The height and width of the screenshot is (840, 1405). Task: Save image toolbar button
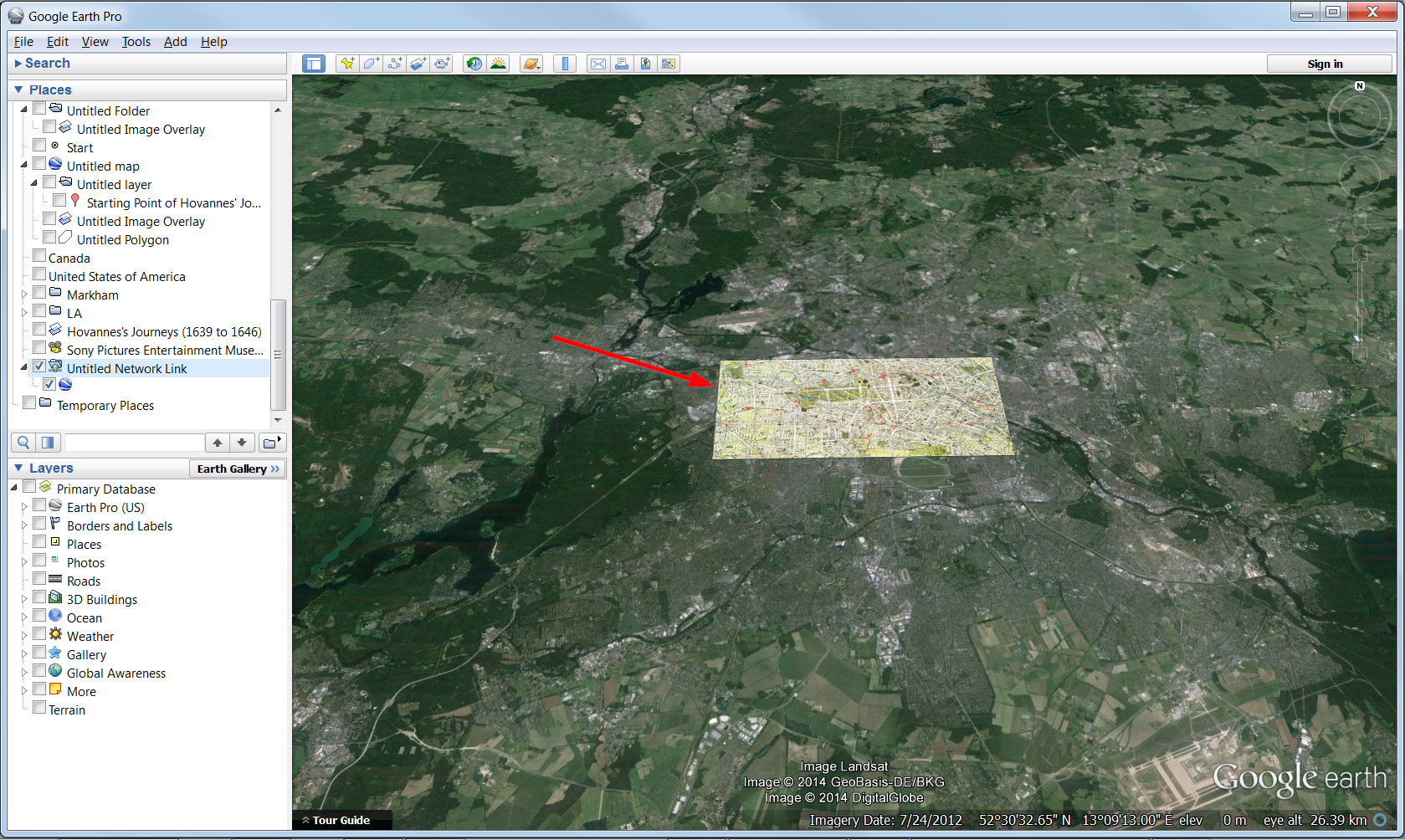pyautogui.click(x=645, y=64)
